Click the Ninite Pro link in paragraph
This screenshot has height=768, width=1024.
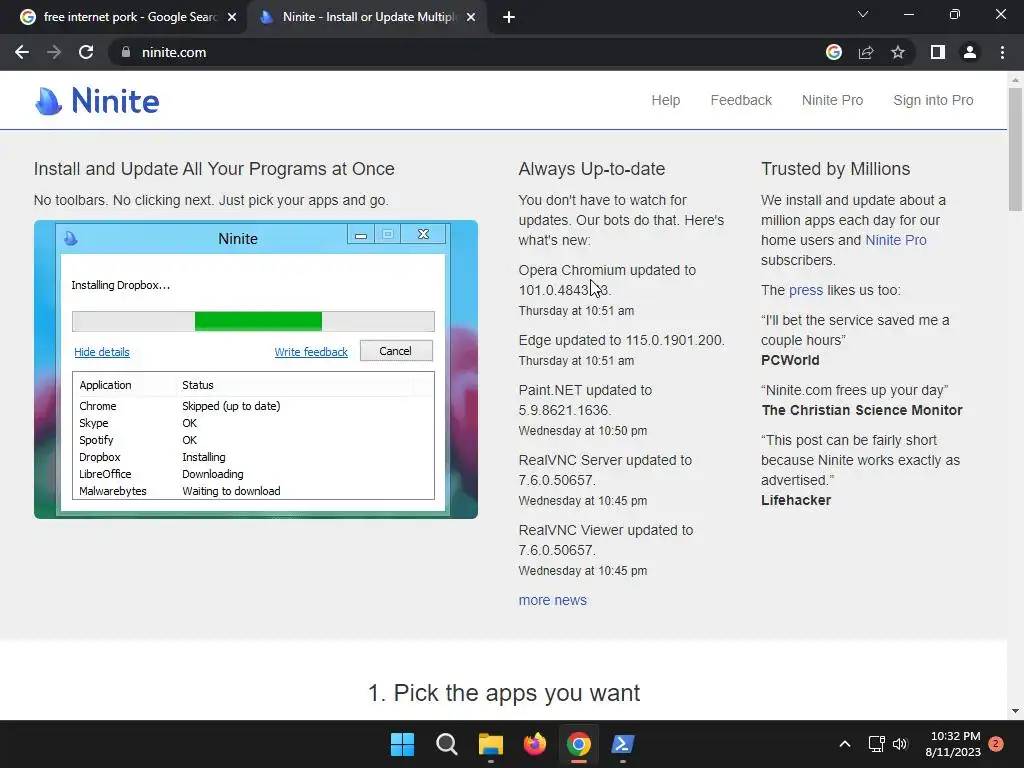[895, 240]
